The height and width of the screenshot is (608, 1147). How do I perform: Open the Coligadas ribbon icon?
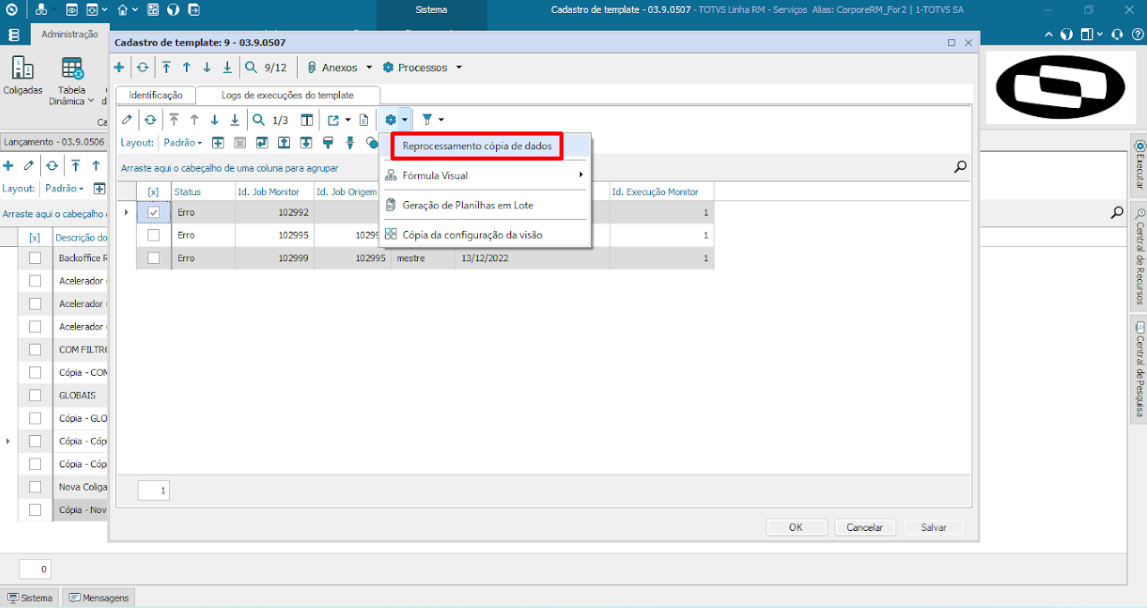(x=22, y=75)
